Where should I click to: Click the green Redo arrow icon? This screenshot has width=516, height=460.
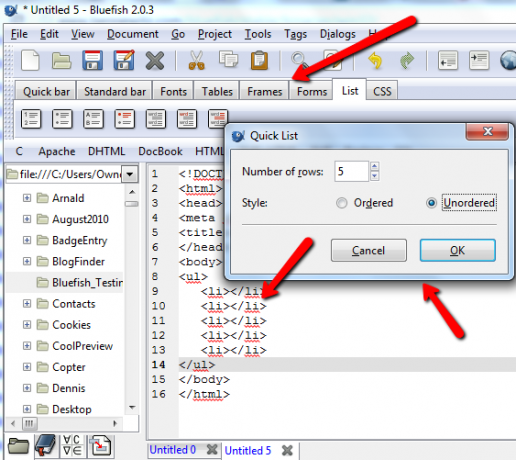407,60
